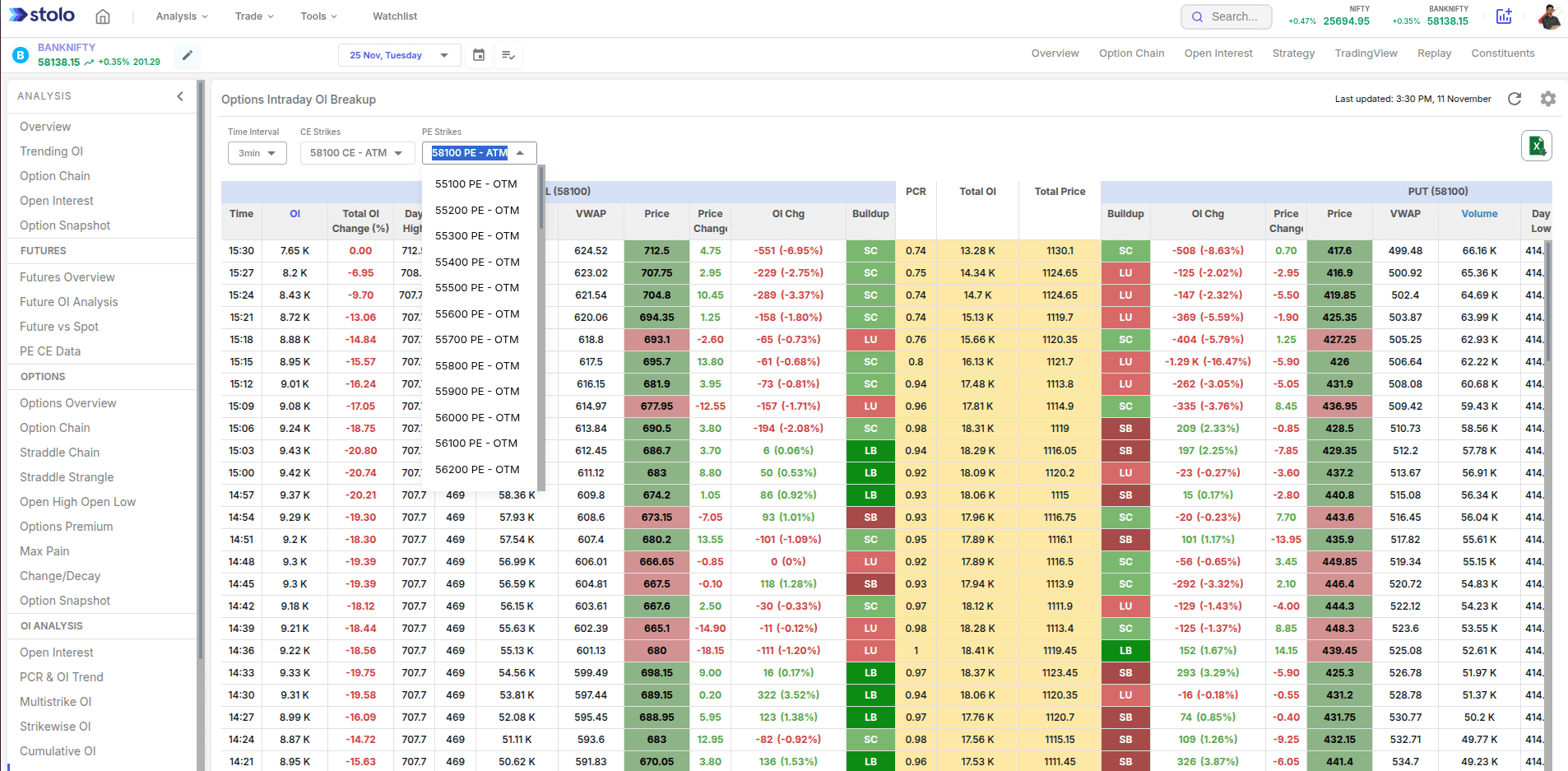Go to Max Pain in sidebar
Image resolution: width=1568 pixels, height=771 pixels.
pyautogui.click(x=44, y=551)
